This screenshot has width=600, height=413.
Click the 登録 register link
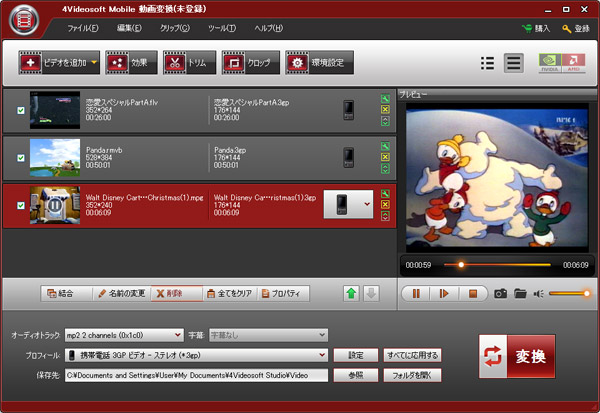click(576, 28)
